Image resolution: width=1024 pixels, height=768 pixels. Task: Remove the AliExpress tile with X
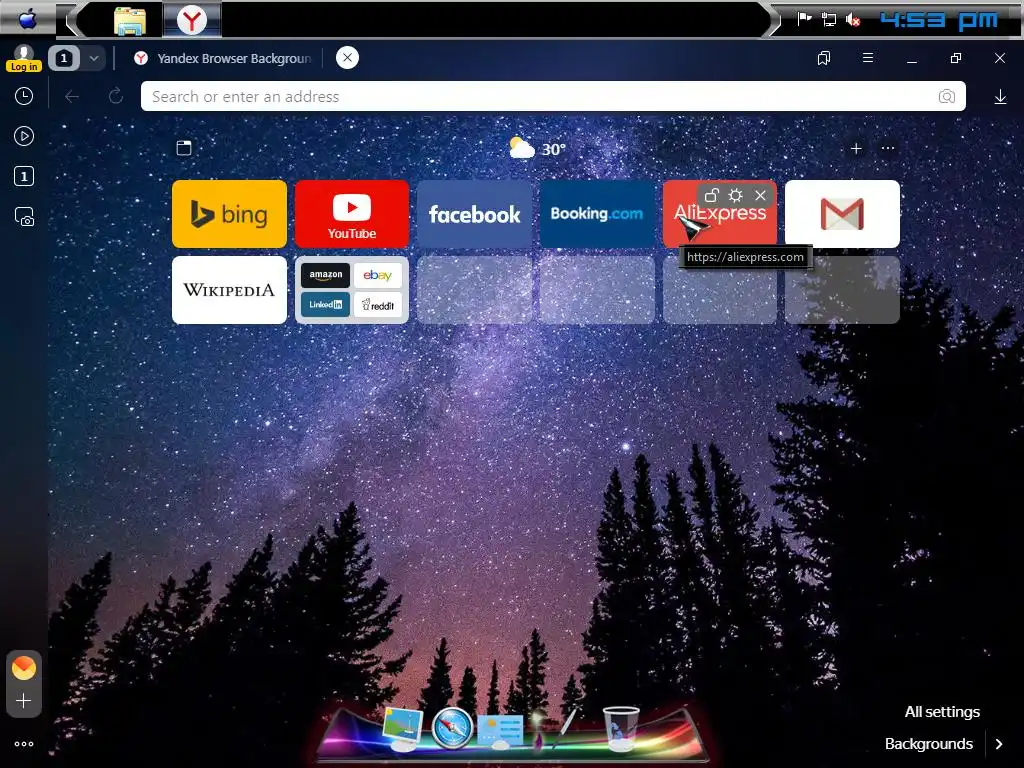(x=760, y=195)
